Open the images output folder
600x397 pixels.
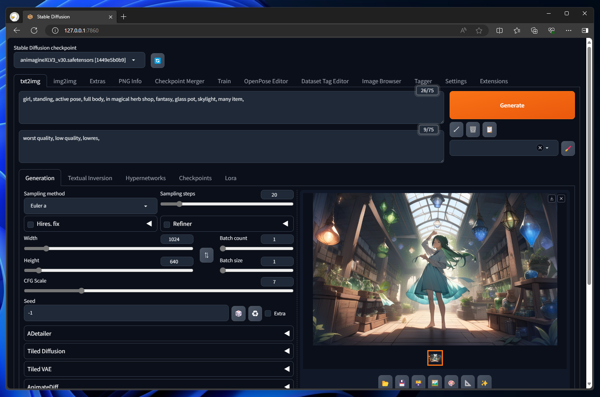[385, 382]
